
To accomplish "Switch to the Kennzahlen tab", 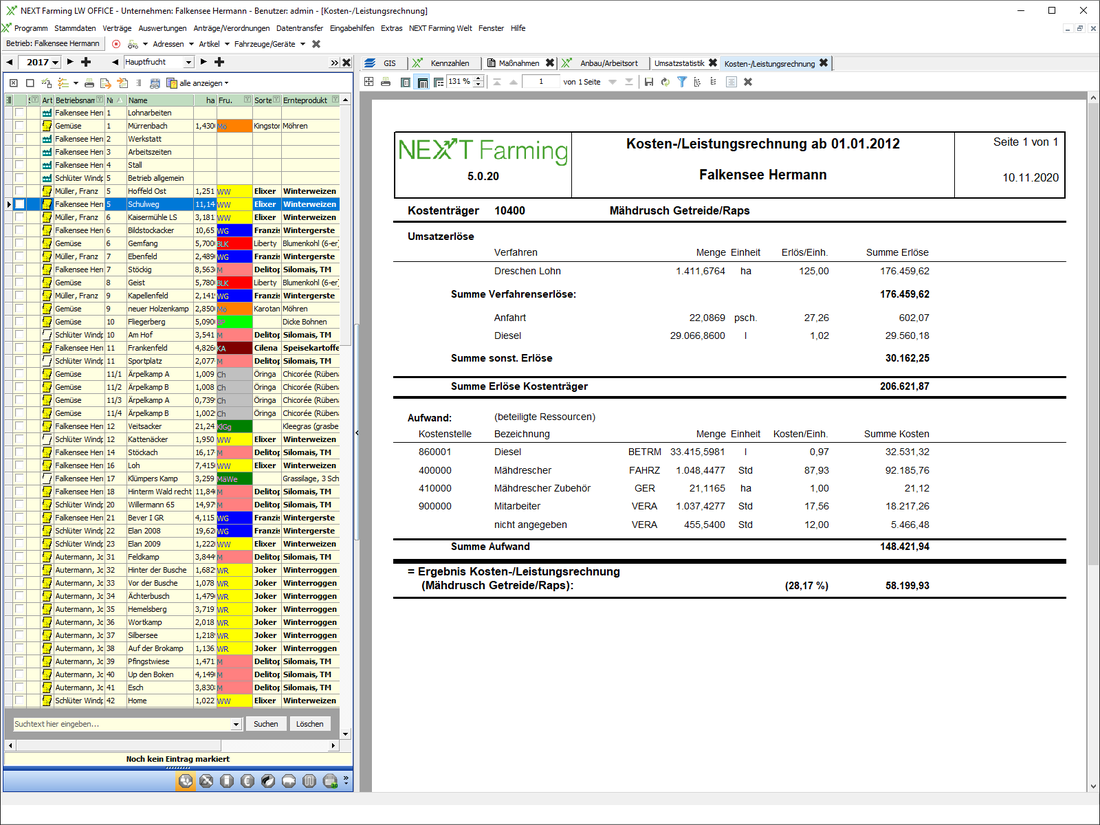I will coord(449,62).
